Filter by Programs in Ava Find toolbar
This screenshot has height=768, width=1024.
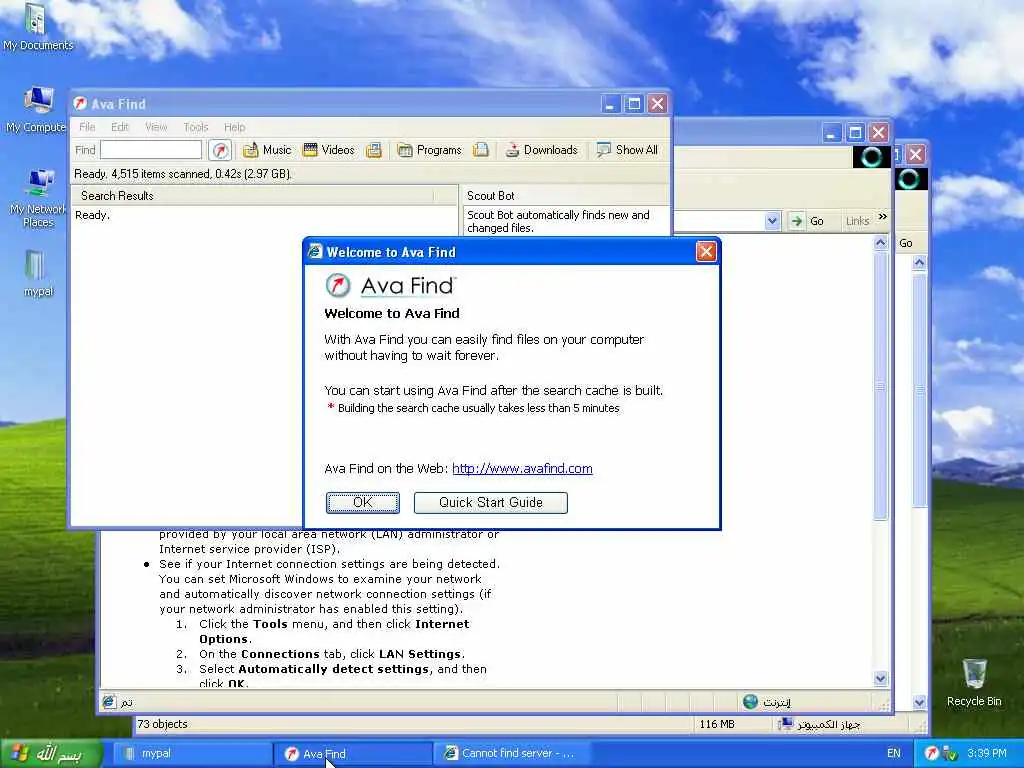pos(430,150)
